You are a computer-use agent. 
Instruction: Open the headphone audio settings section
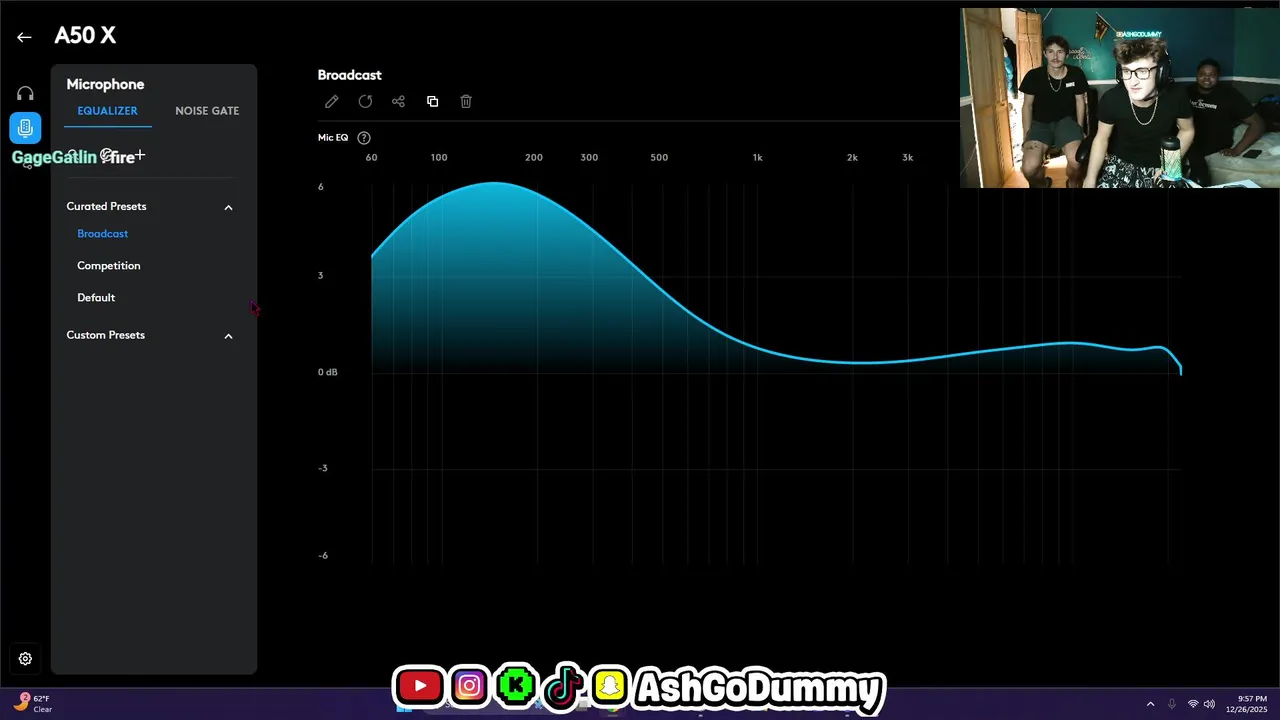coord(25,94)
